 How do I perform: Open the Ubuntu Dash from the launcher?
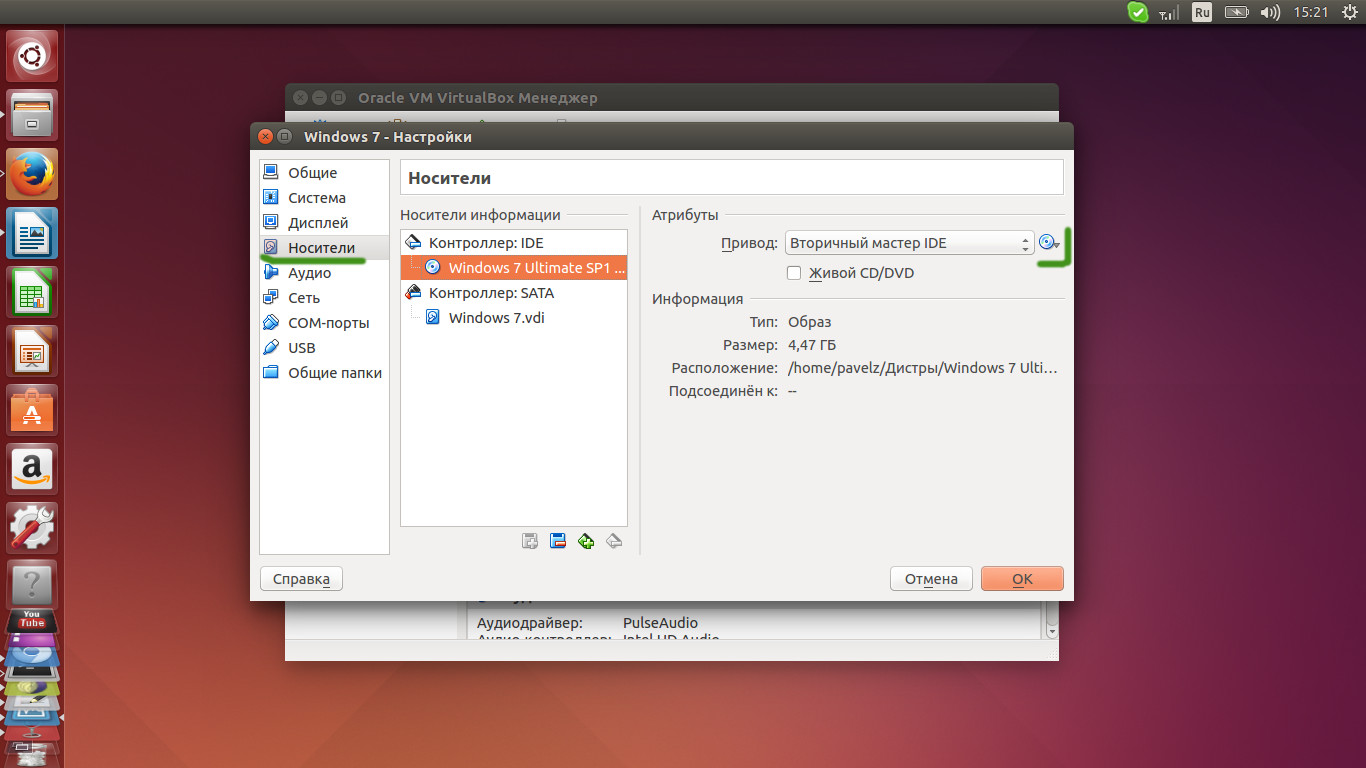coord(33,56)
